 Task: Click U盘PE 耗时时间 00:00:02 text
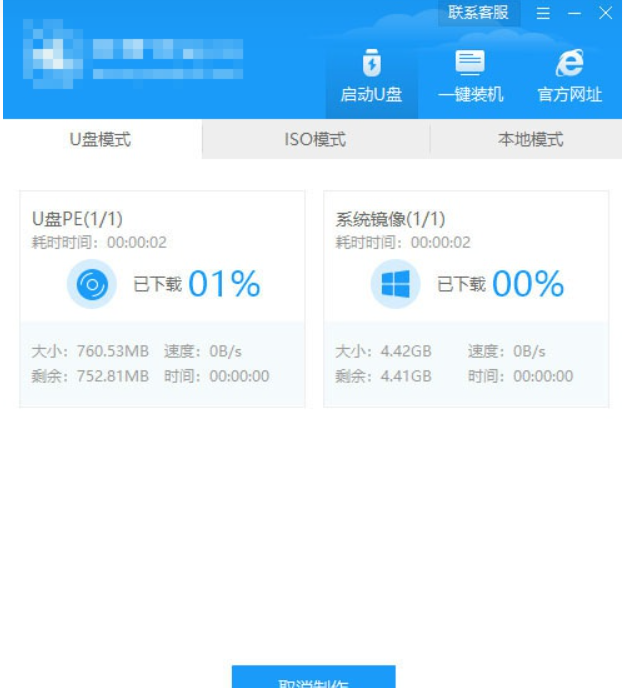[99, 242]
